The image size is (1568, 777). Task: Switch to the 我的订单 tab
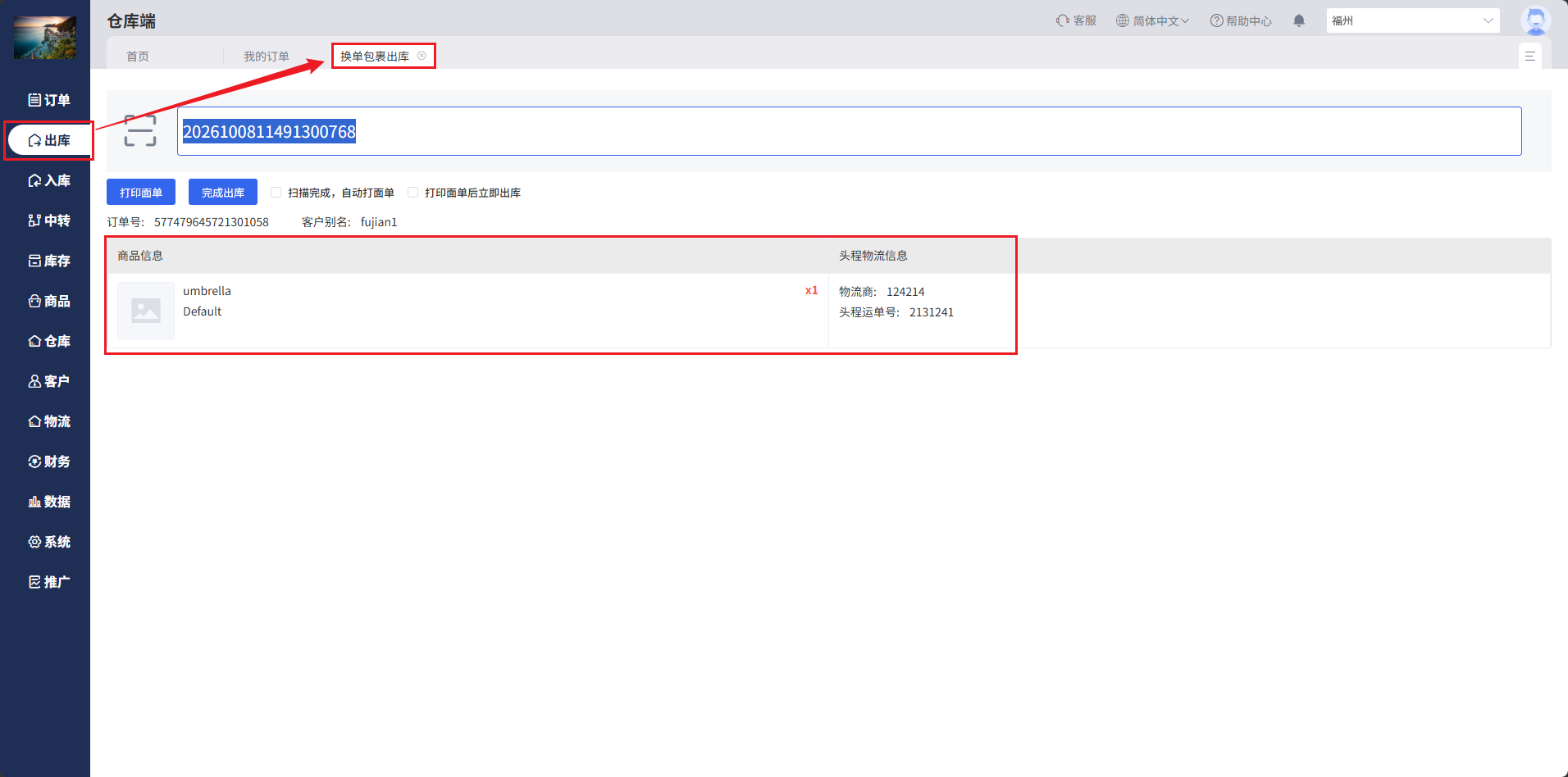267,57
